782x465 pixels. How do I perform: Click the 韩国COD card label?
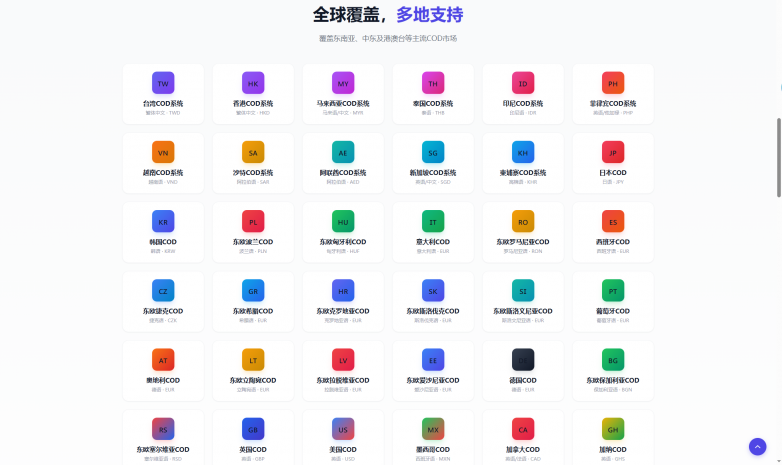click(163, 242)
